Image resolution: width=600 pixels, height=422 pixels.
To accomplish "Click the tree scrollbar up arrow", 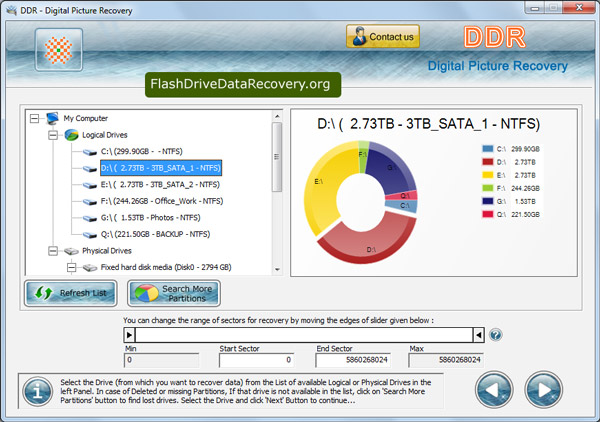I will 277,116.
